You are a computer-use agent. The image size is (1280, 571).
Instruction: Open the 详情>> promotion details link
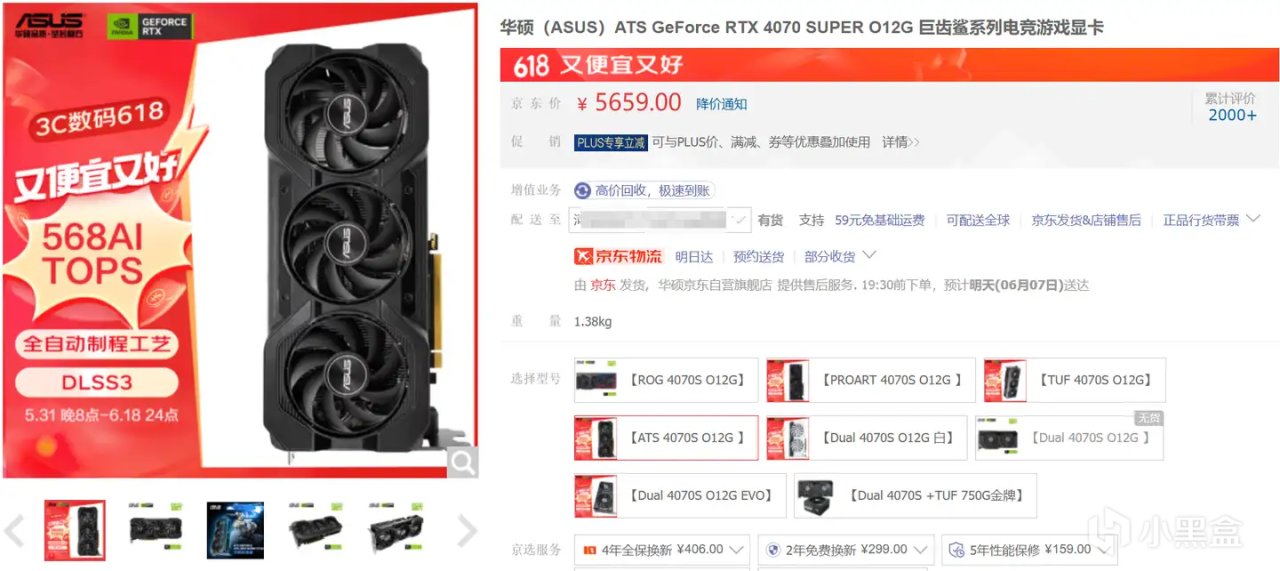click(901, 142)
